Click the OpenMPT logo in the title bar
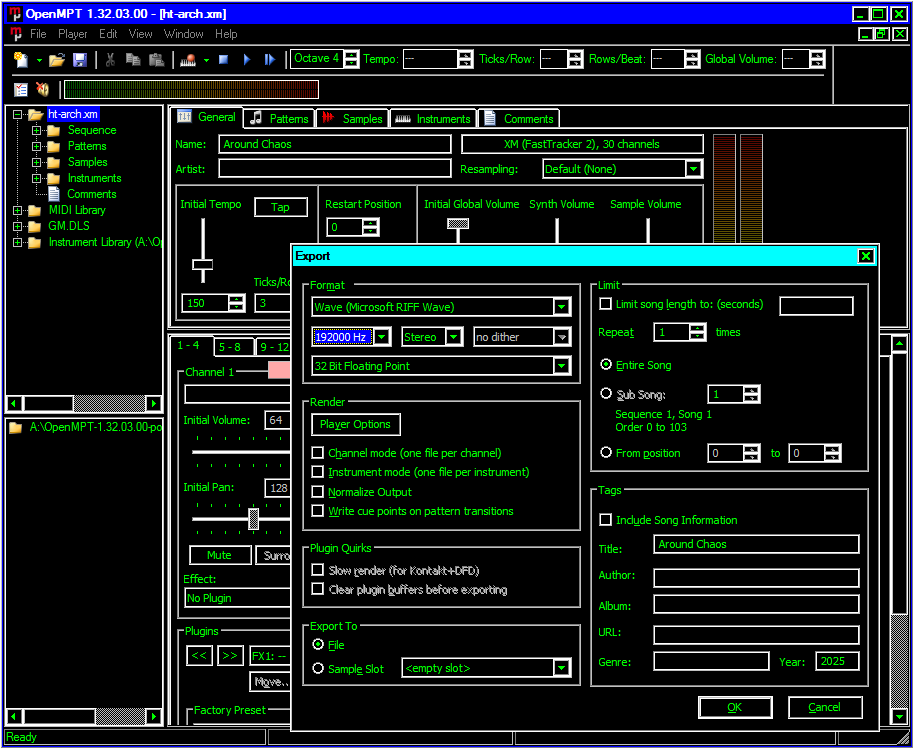Image resolution: width=914 pixels, height=749 pixels. (x=15, y=14)
